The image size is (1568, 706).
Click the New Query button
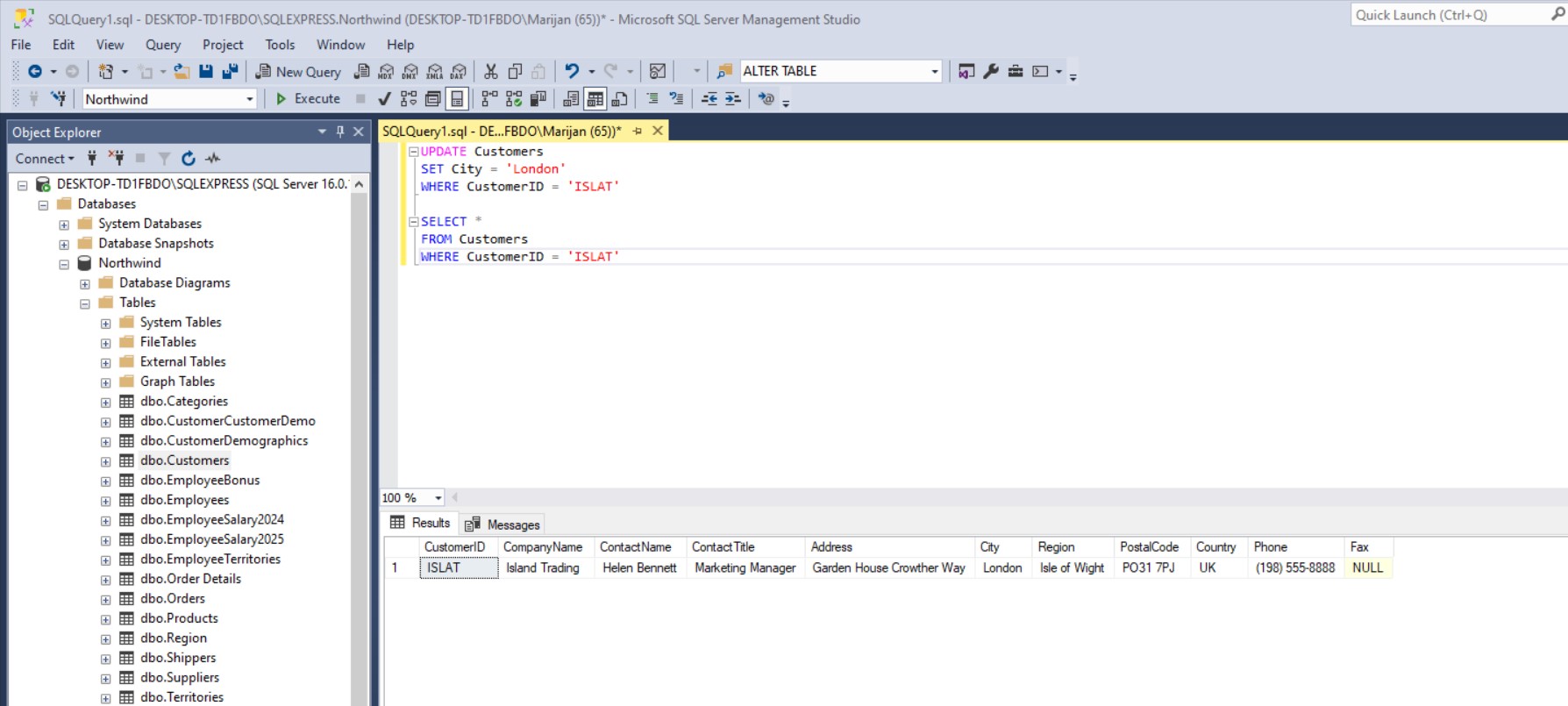click(298, 72)
